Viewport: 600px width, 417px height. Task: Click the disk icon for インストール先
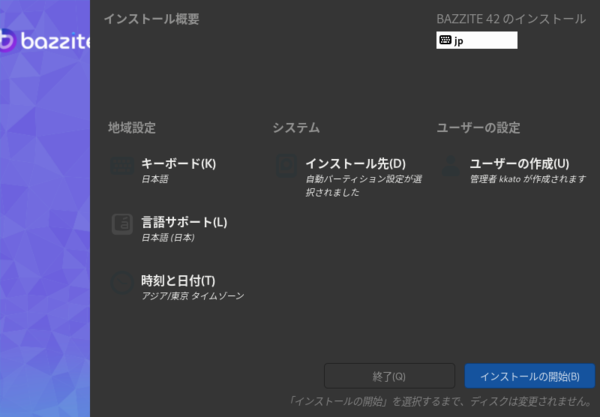pos(286,166)
